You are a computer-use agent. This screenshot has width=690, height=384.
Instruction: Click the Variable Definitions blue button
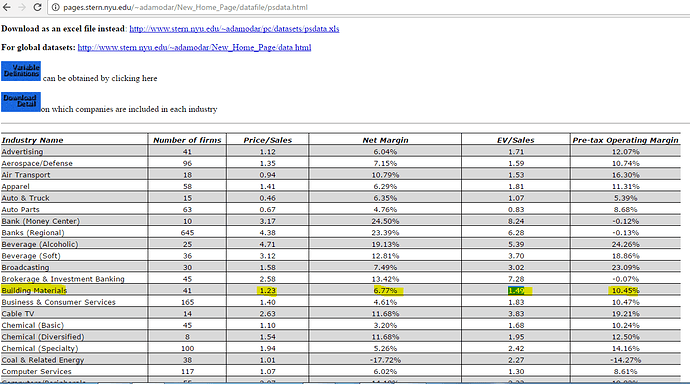(21, 71)
